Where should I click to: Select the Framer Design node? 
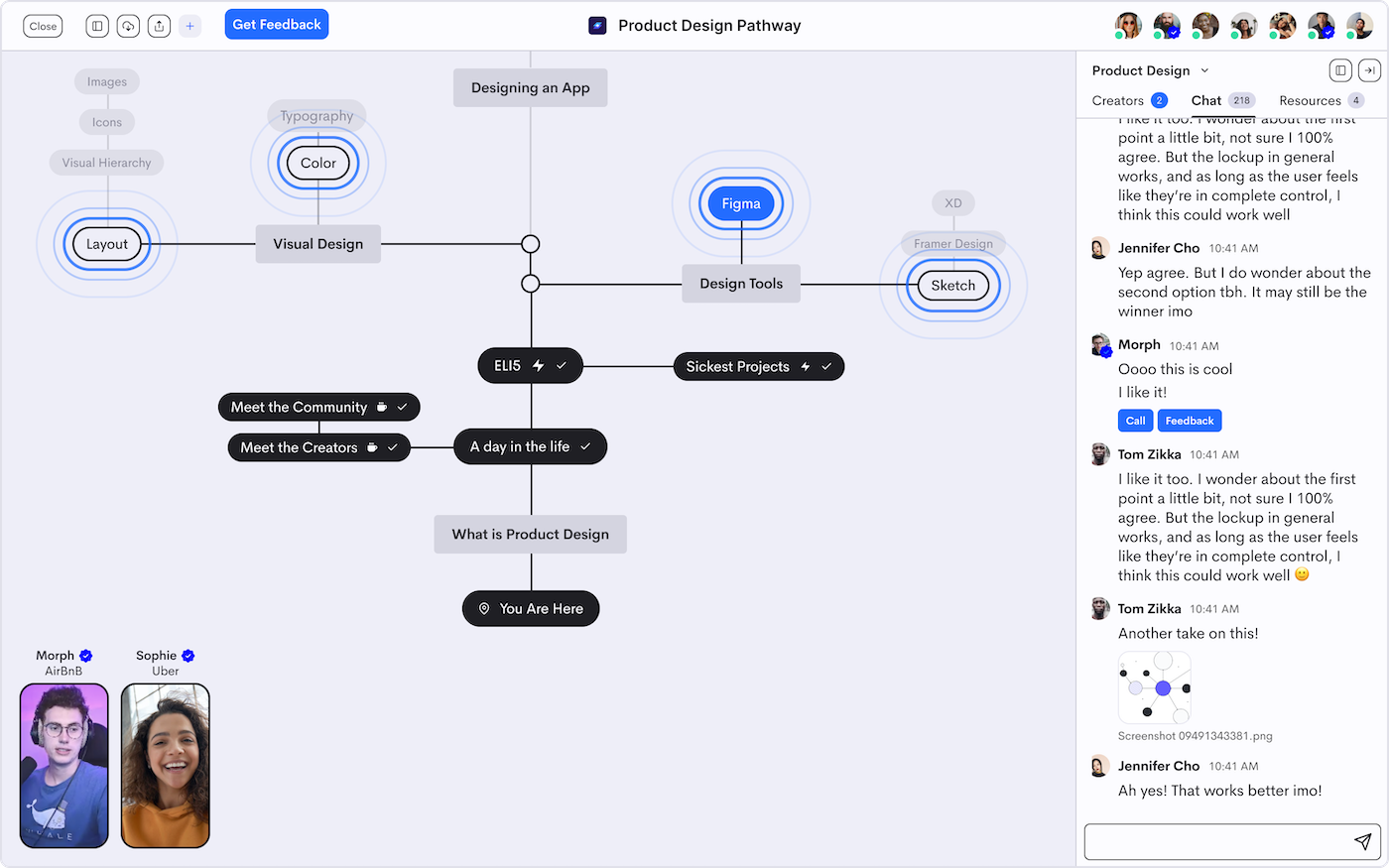[953, 244]
